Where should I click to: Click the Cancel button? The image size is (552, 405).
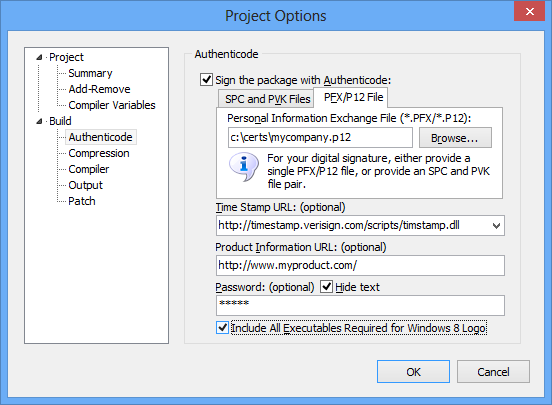(493, 372)
